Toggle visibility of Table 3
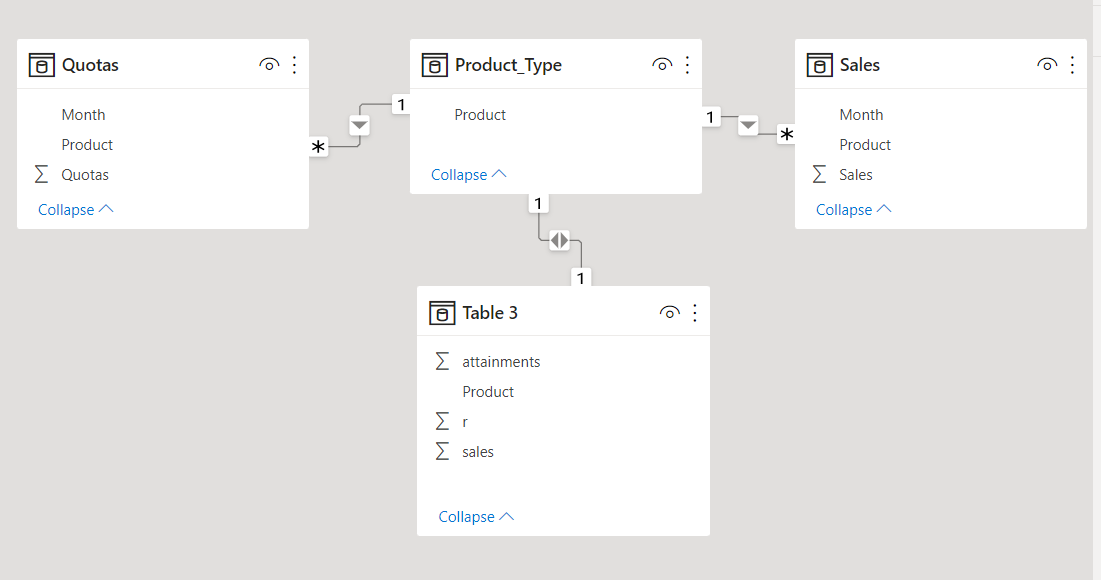Image resolution: width=1101 pixels, height=580 pixels. click(x=670, y=312)
